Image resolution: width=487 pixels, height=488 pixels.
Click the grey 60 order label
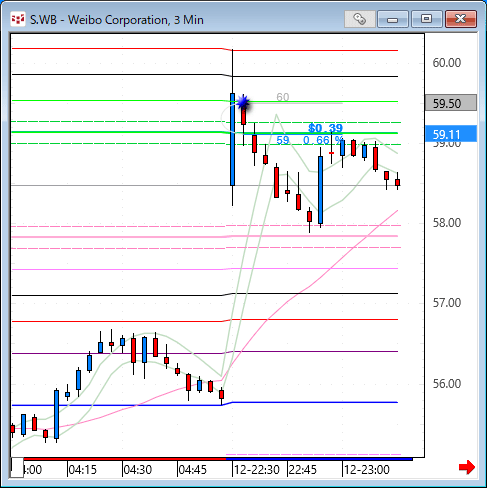pos(283,97)
